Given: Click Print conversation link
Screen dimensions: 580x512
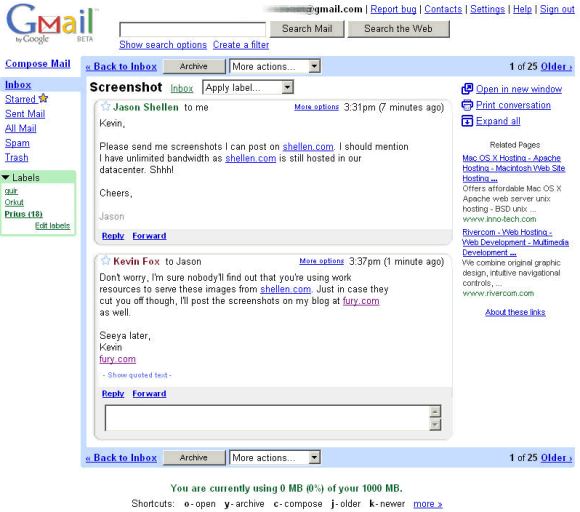Looking at the screenshot, I should 513,105.
